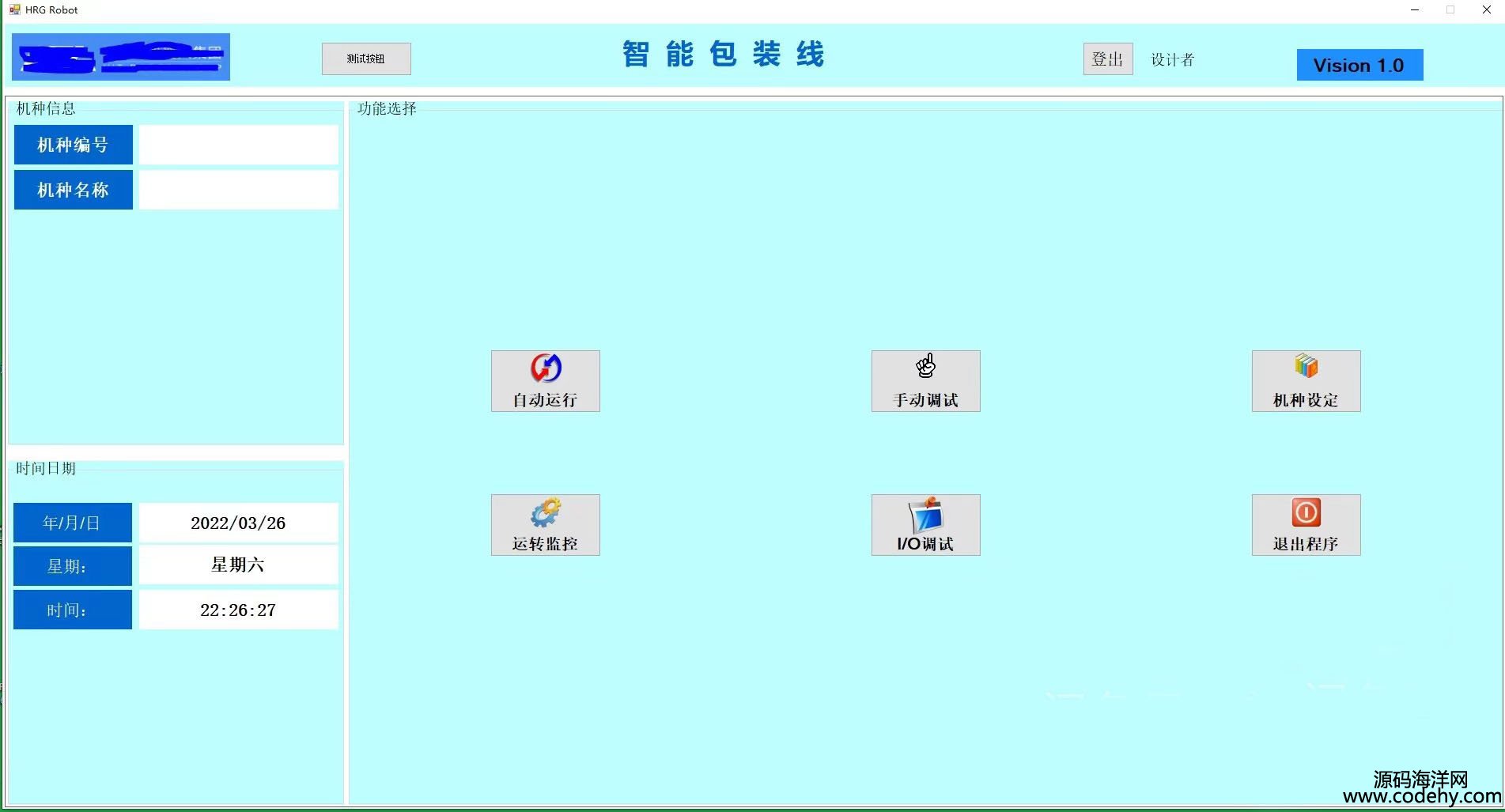
Task: Focus the 机种编号 input field
Action: 238,145
